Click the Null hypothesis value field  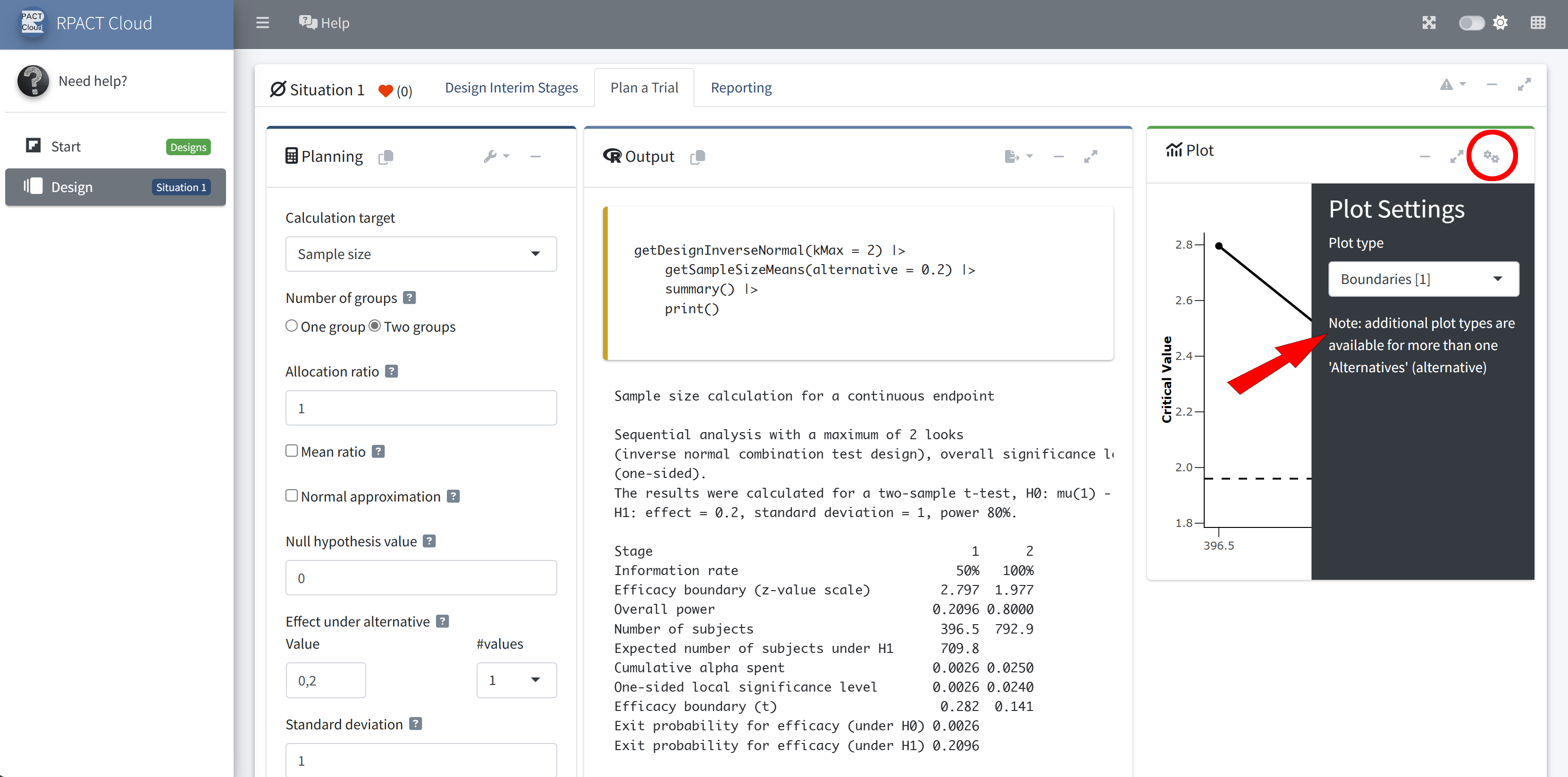pyautogui.click(x=420, y=578)
